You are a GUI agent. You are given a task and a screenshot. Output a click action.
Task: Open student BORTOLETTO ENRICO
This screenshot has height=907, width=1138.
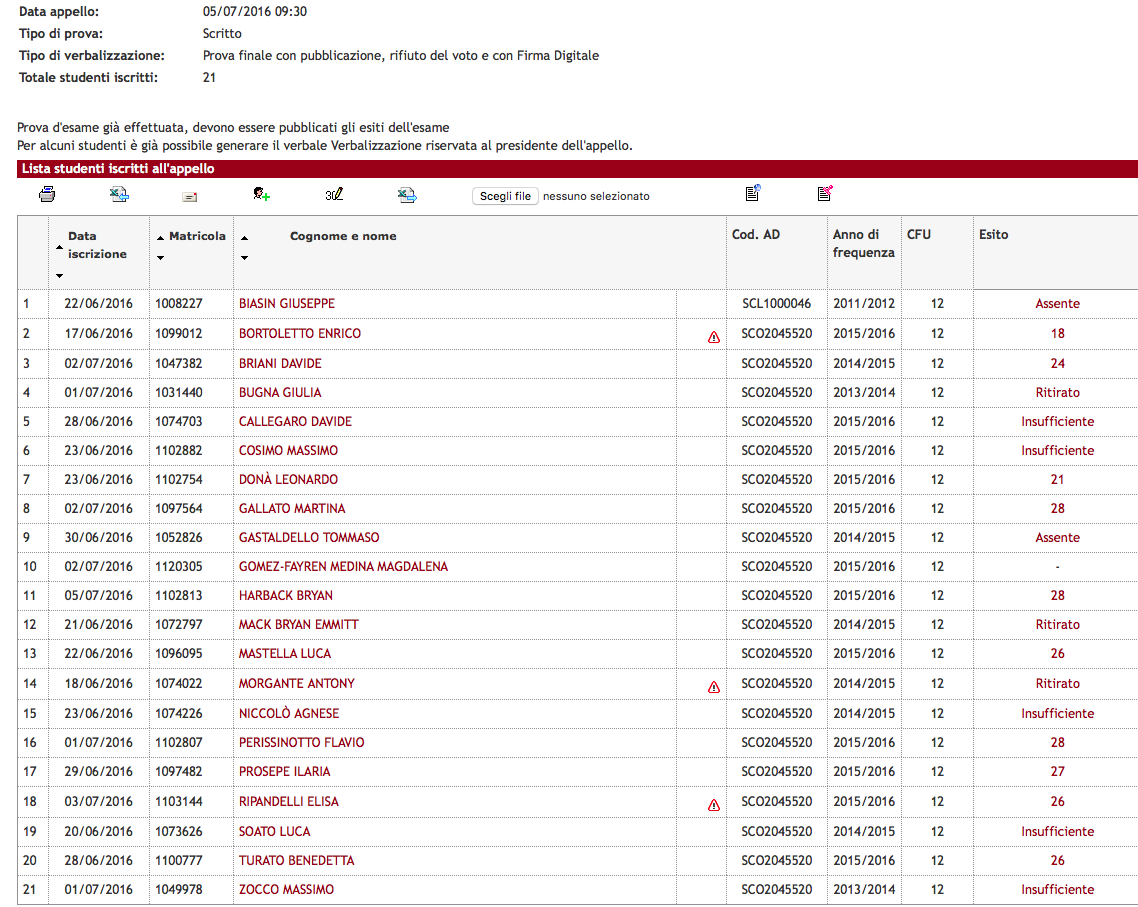(x=300, y=333)
